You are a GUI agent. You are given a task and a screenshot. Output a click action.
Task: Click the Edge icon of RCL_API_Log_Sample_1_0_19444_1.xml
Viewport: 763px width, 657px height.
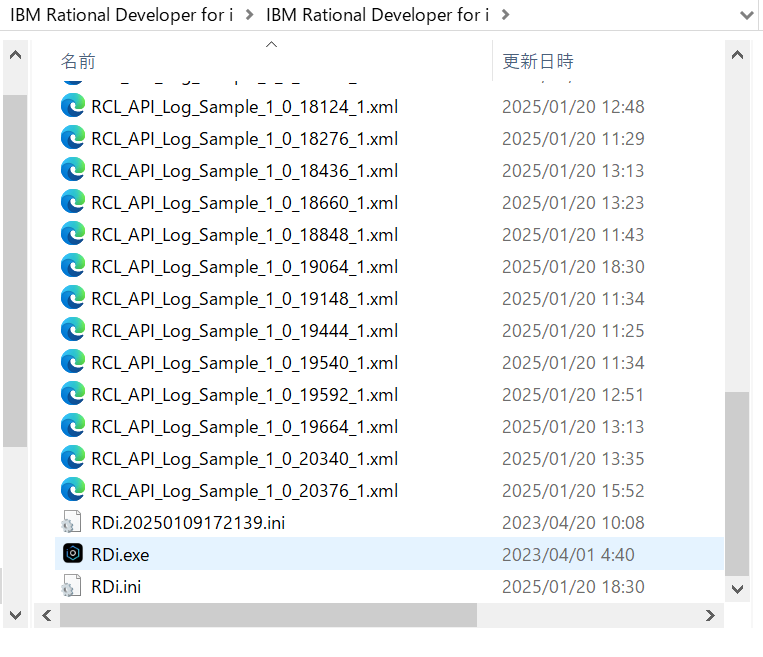tap(73, 330)
